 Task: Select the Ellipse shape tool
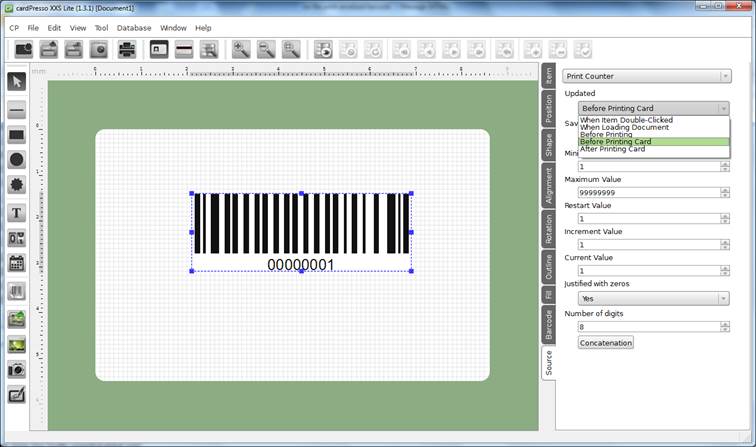tap(16, 160)
